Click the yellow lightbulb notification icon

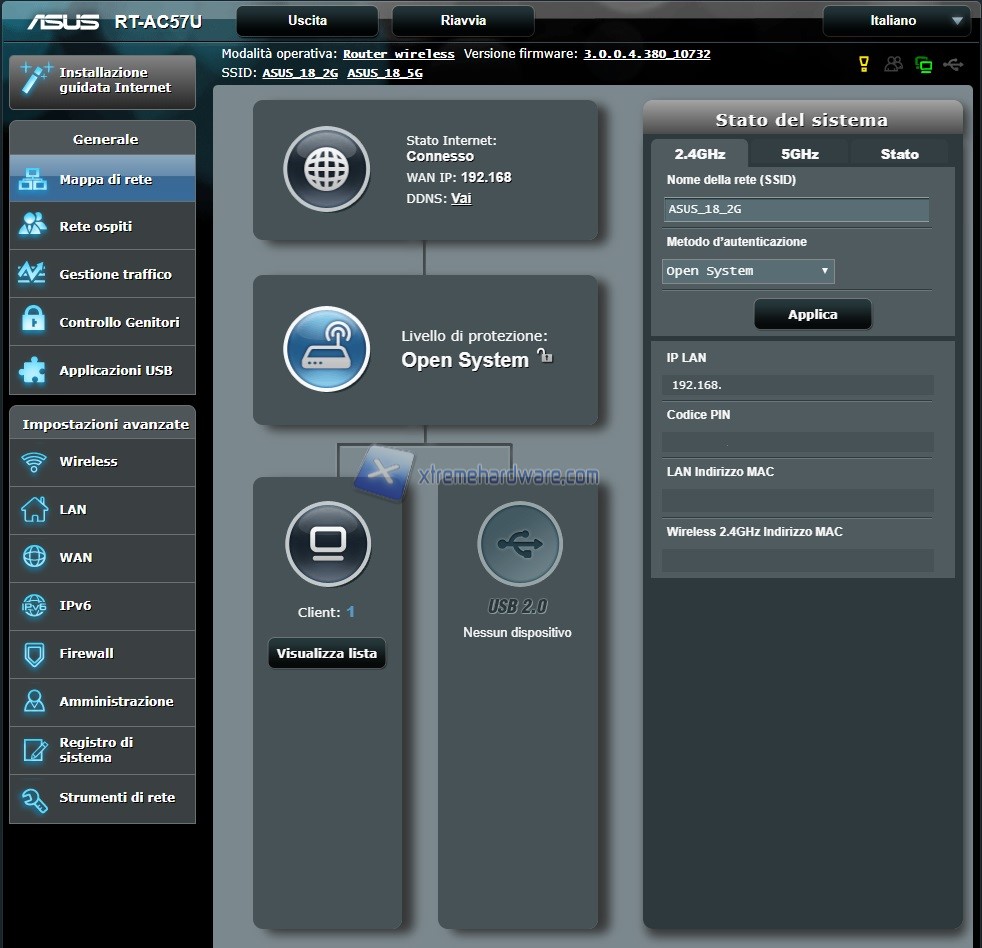(864, 64)
